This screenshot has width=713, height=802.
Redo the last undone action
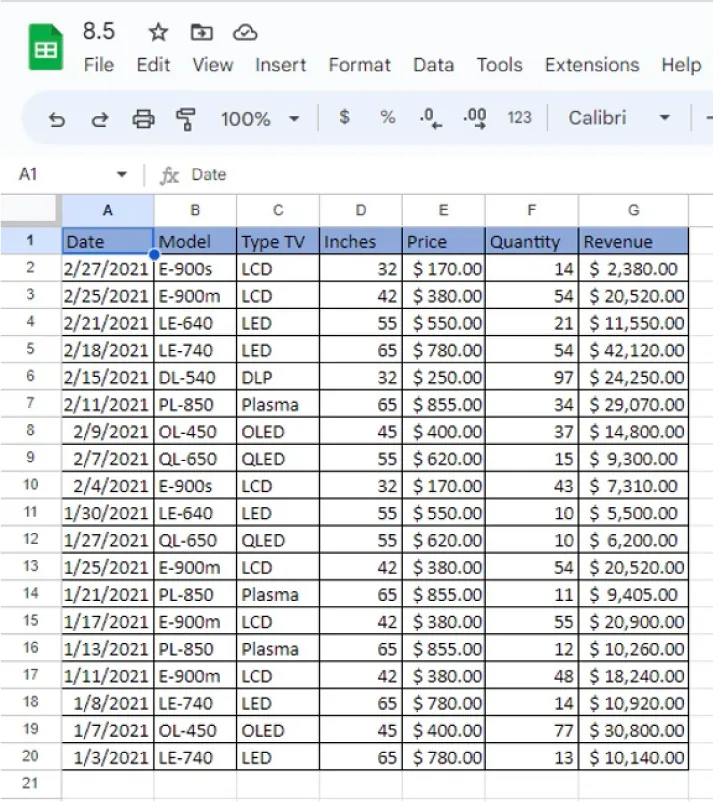pos(100,119)
